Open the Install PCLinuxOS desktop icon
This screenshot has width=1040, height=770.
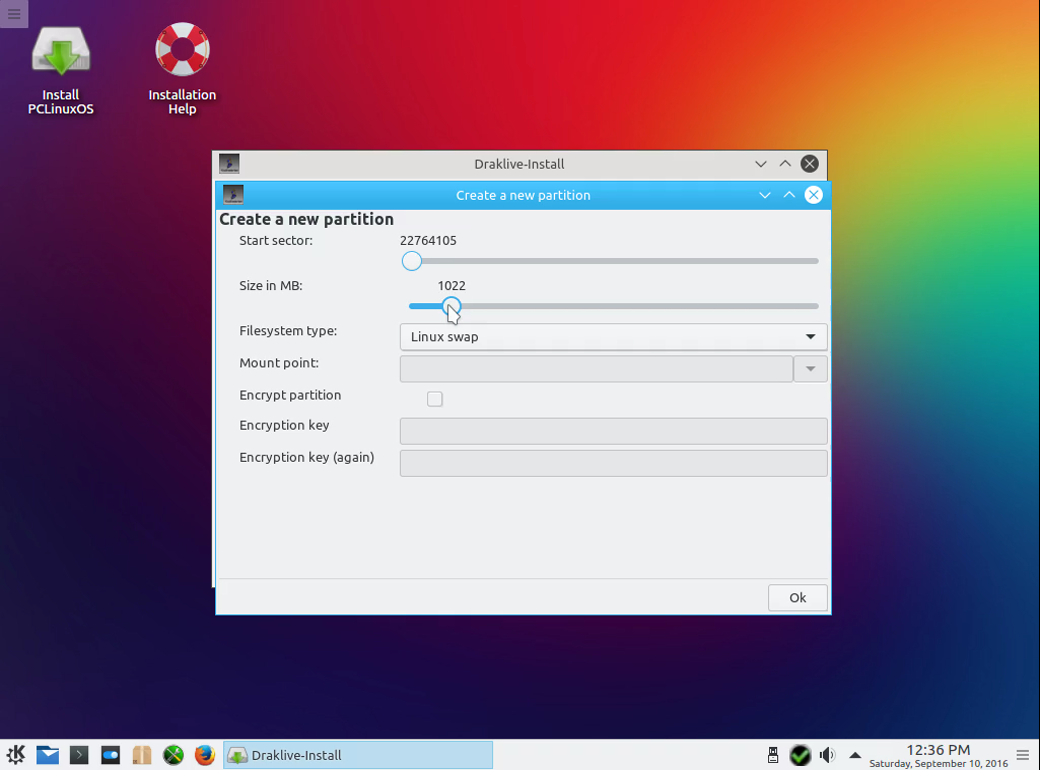click(x=60, y=69)
